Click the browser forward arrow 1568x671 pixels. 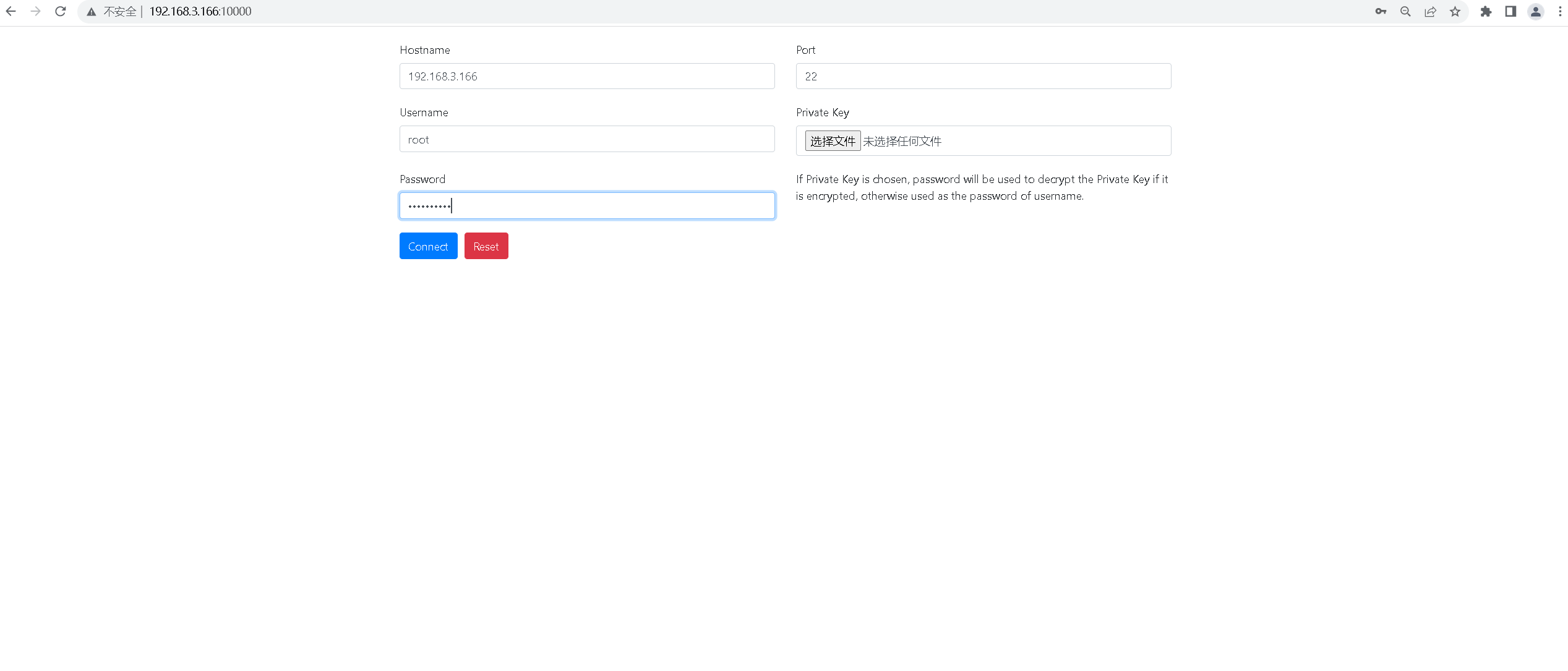tap(35, 11)
